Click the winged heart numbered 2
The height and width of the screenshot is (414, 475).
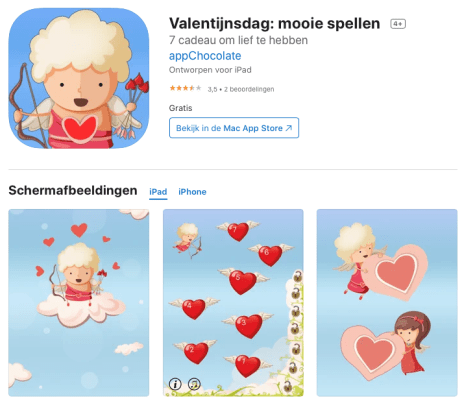coord(196,352)
